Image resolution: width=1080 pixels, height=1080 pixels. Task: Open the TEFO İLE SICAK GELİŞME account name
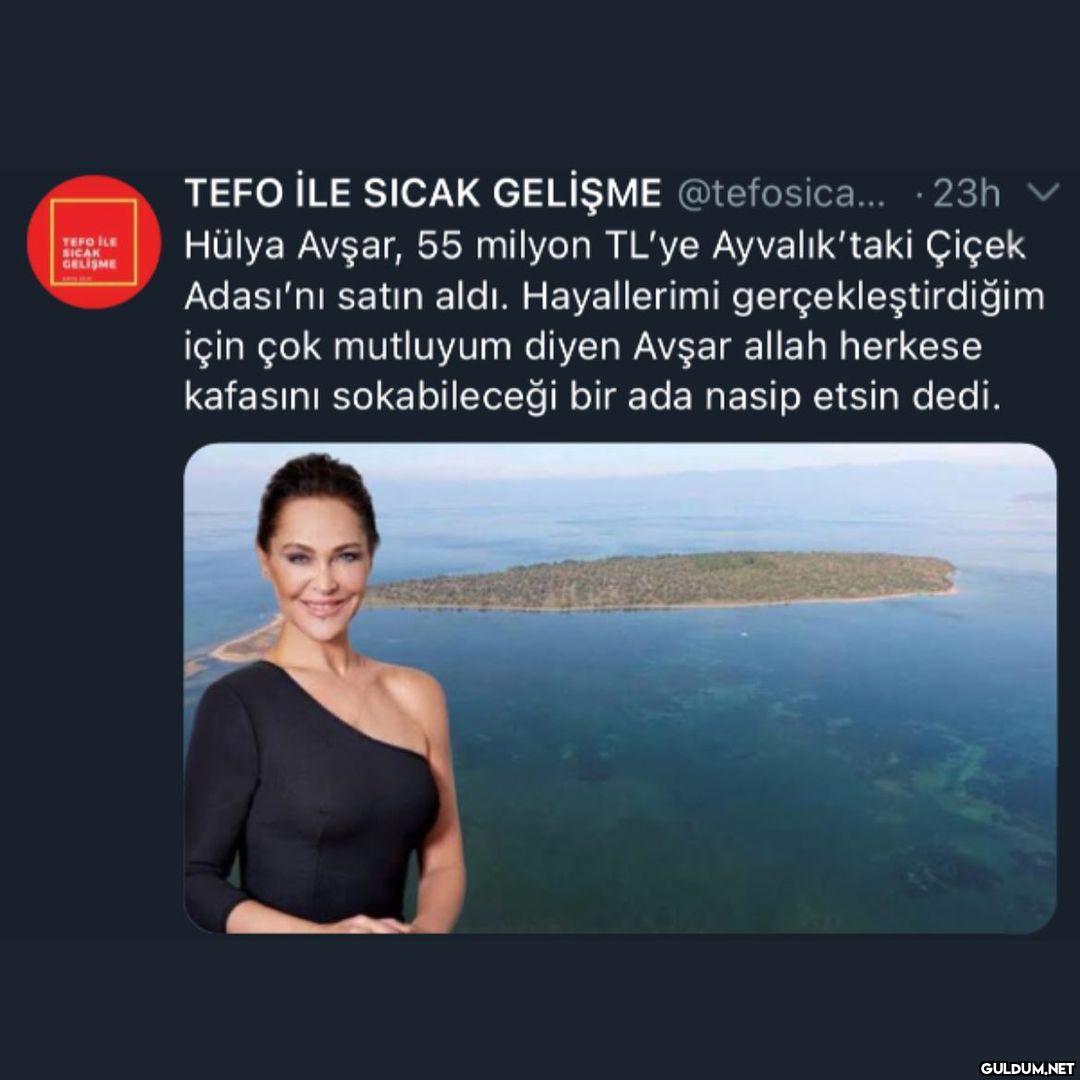coord(423,193)
